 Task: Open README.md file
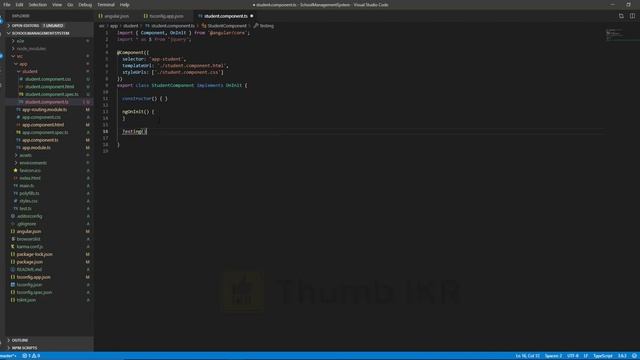click(29, 269)
